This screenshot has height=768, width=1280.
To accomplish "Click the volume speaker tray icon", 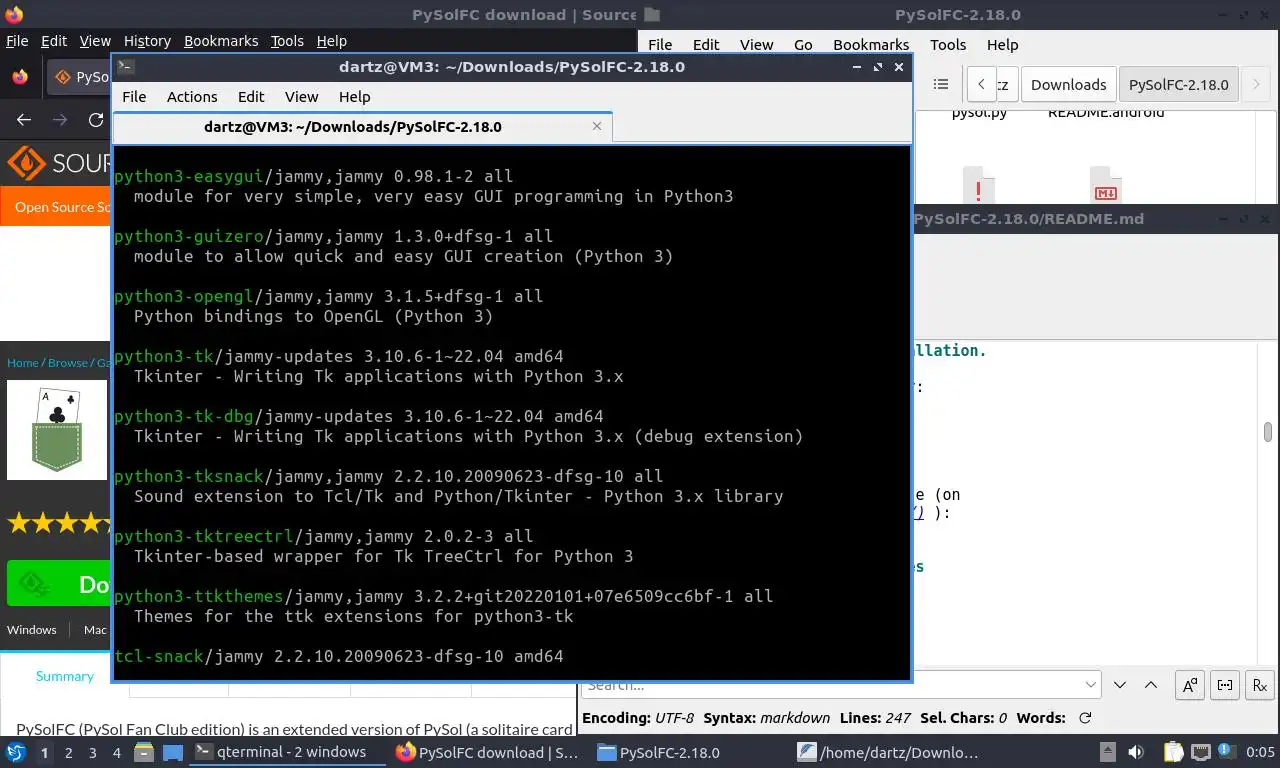I will pyautogui.click(x=1136, y=752).
